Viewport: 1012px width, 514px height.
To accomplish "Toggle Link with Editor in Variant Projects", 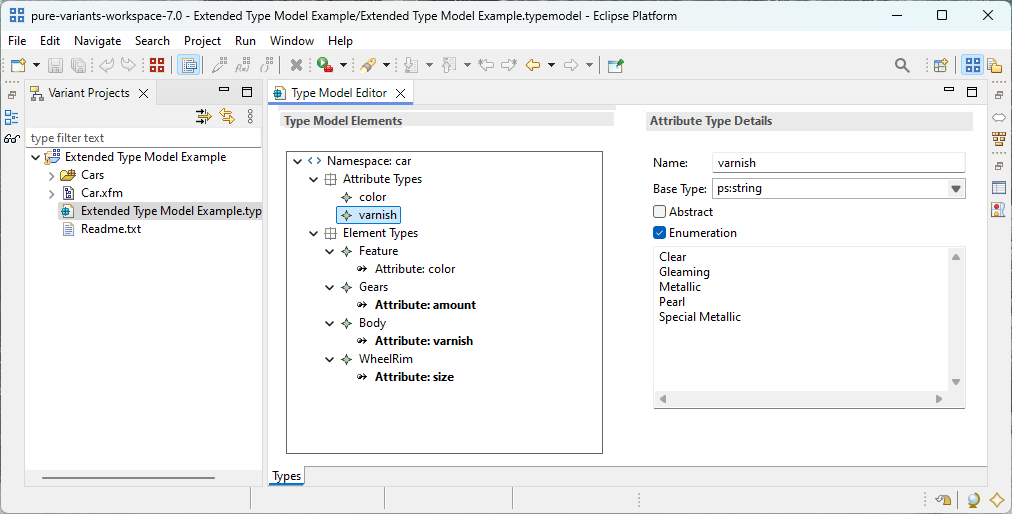I will 227,117.
